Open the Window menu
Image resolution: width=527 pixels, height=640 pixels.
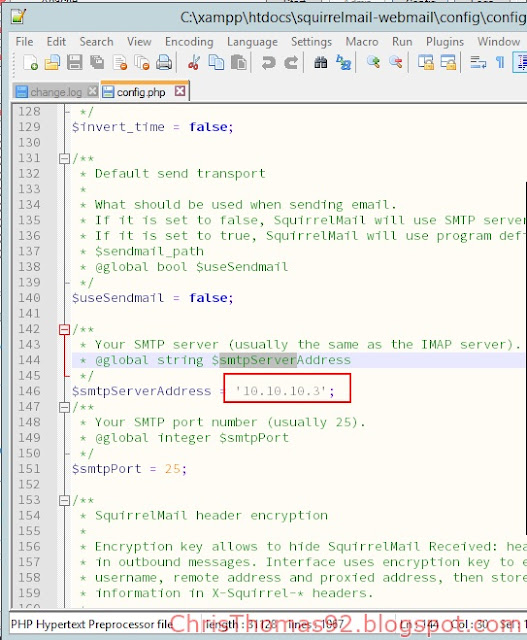(x=499, y=42)
